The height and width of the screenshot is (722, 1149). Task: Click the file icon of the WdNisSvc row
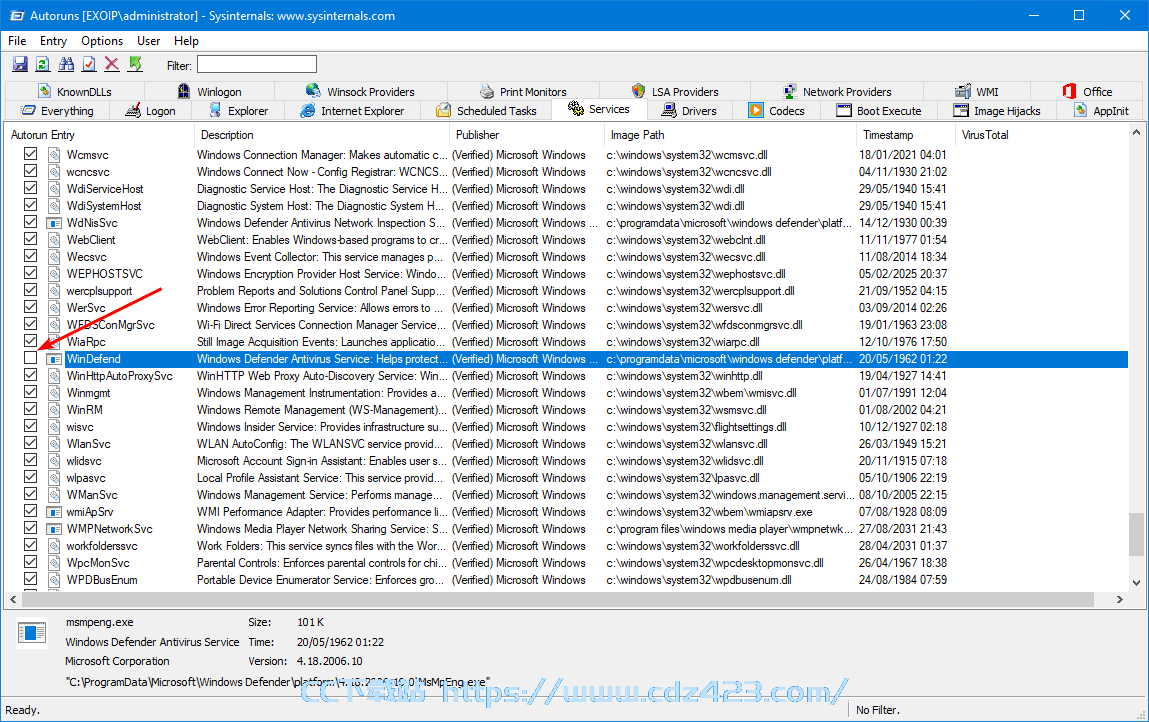pyautogui.click(x=54, y=223)
